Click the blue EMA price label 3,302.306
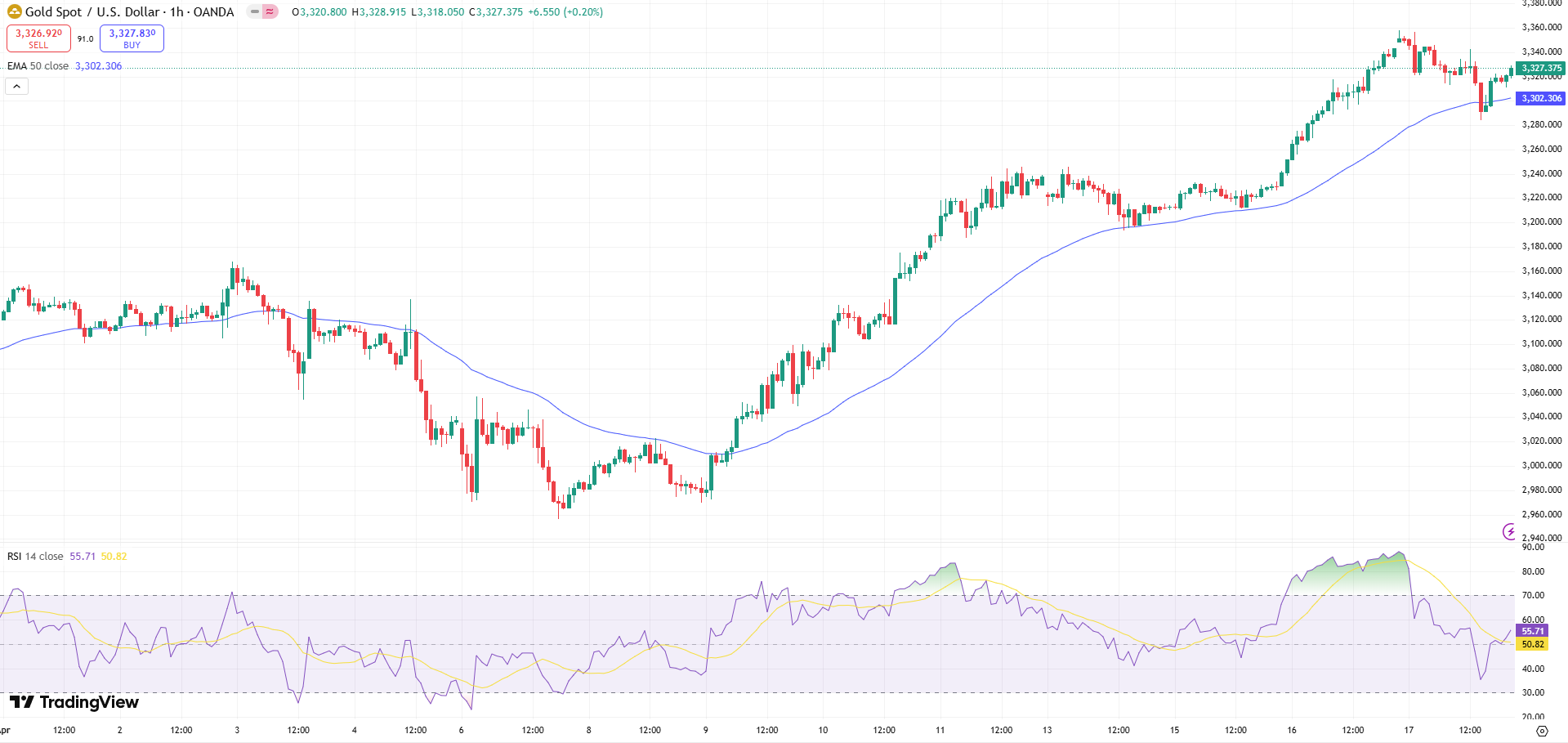The width and height of the screenshot is (1568, 743). 1539,98
